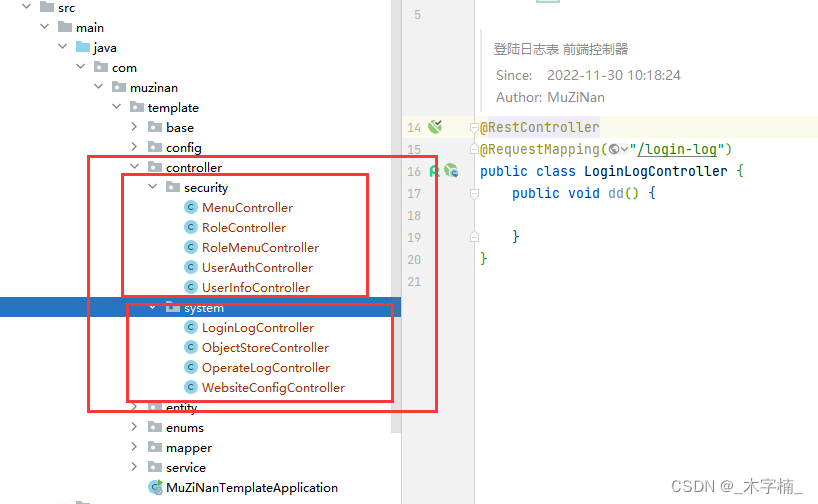Screen dimensions: 818x504
Task: Click WebsiteConfigController class icon
Action: [x=191, y=387]
